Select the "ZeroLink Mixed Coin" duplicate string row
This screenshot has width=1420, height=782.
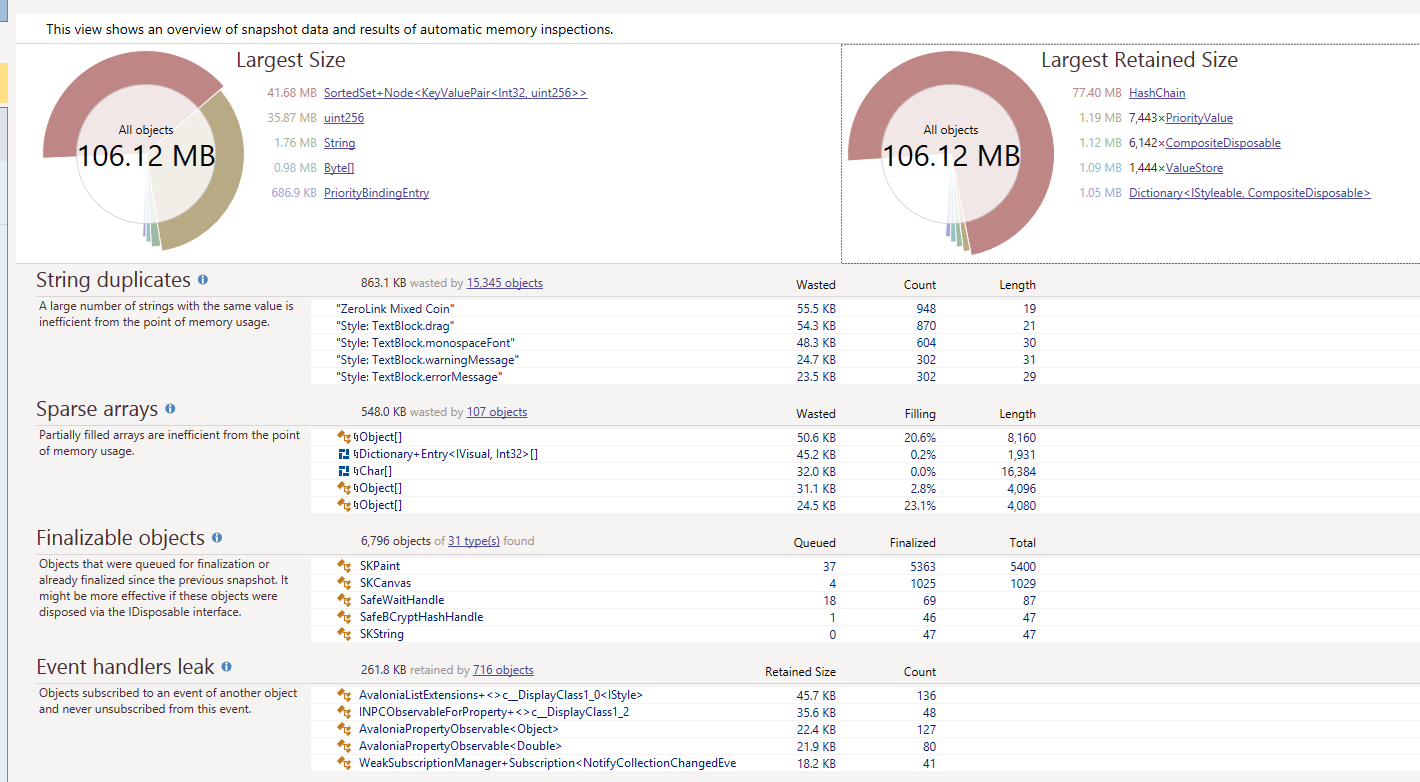coord(865,310)
